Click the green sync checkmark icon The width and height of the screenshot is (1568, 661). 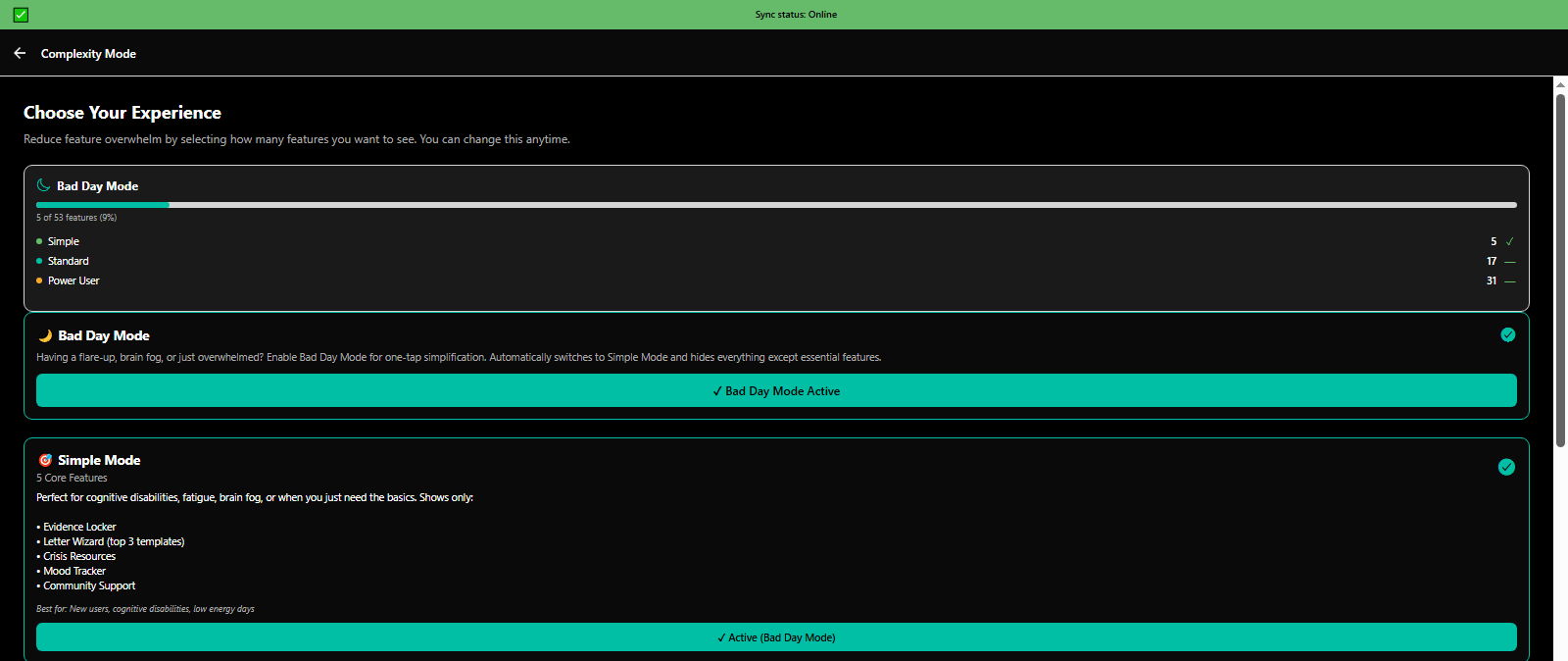[x=21, y=15]
